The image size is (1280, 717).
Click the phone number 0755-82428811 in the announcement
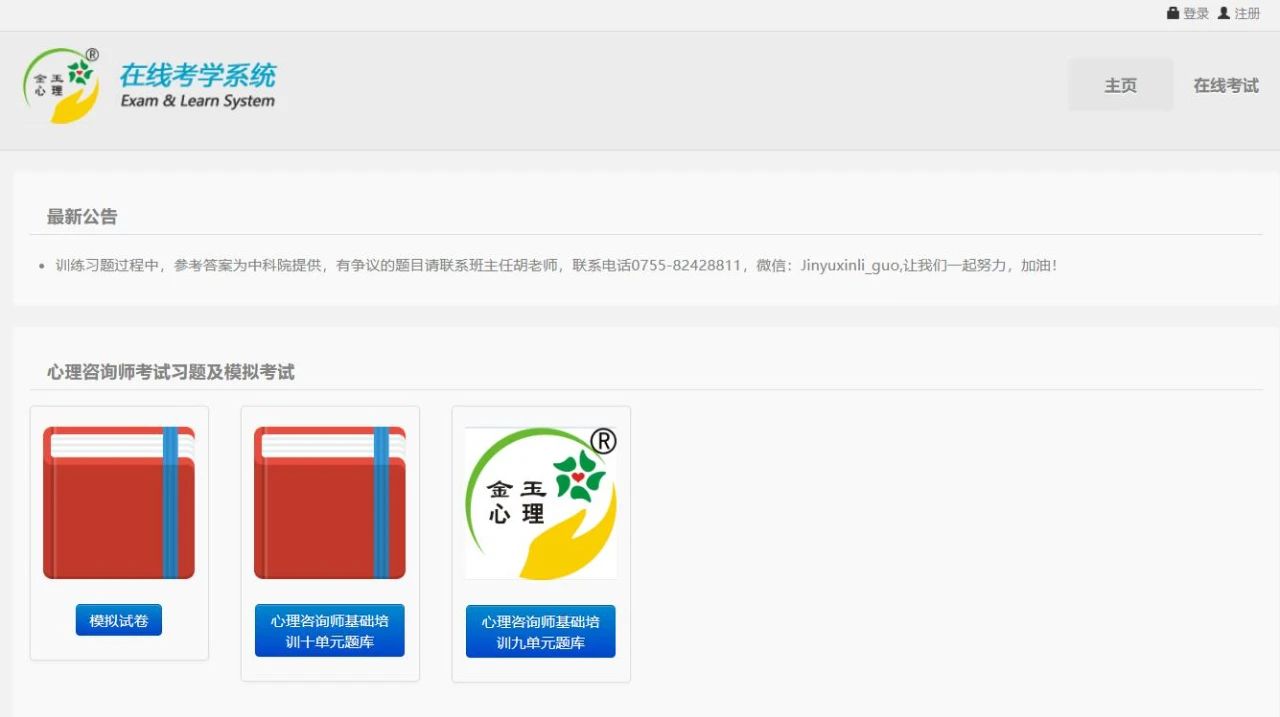(x=686, y=265)
